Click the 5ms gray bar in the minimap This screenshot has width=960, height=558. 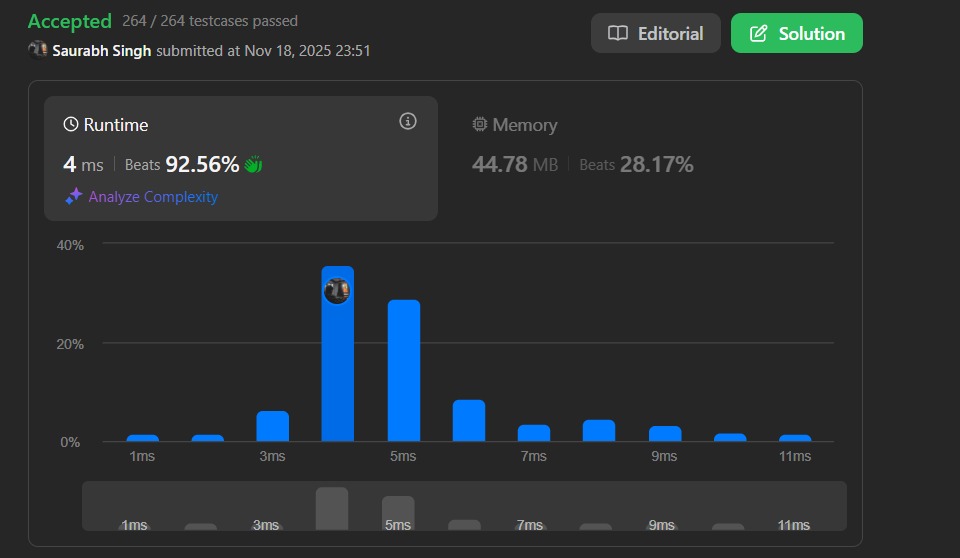[x=398, y=513]
